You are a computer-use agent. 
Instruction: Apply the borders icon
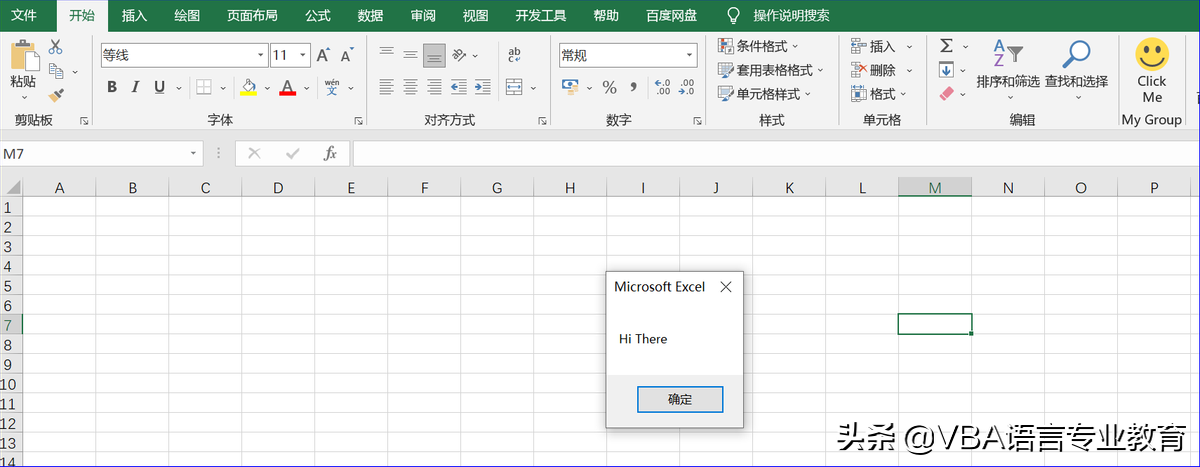[x=203, y=87]
